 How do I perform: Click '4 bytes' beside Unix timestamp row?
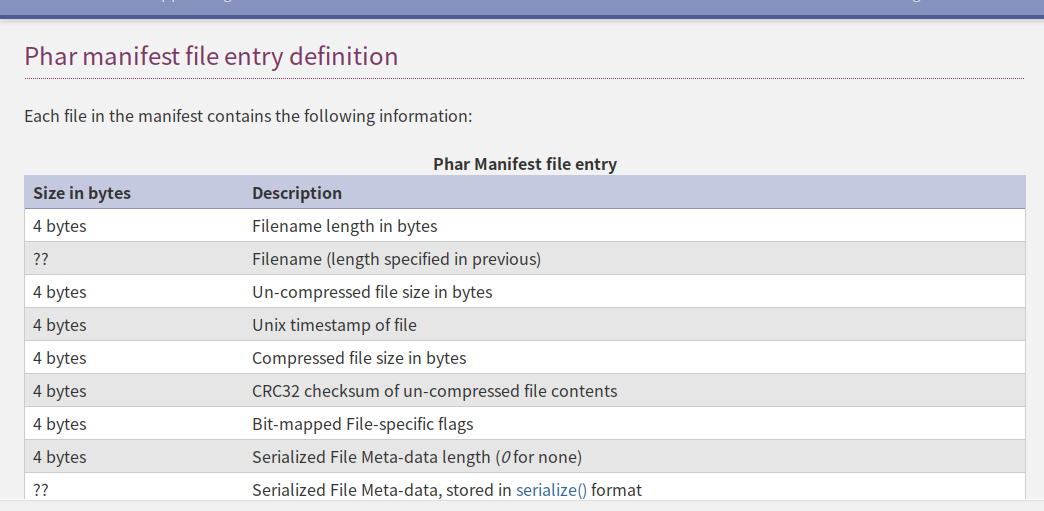coord(59,325)
